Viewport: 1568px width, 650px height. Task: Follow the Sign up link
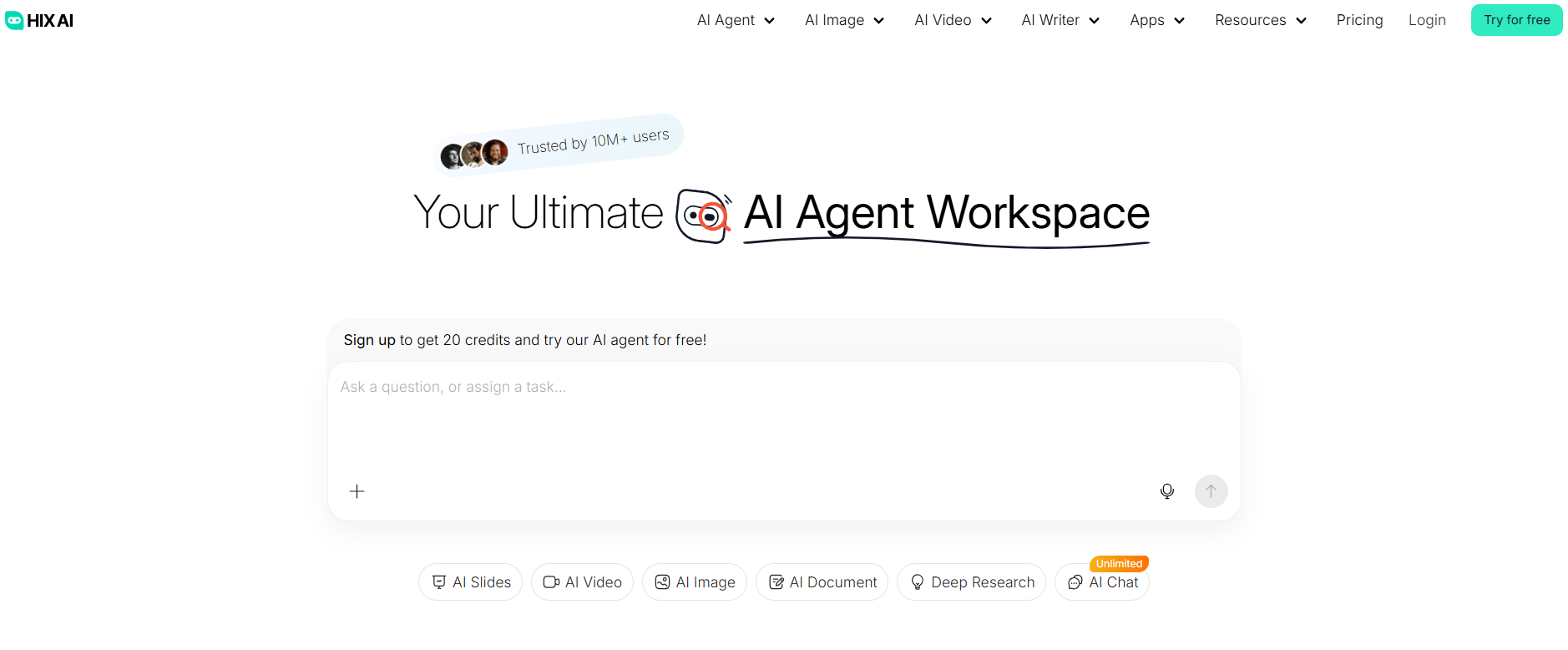tap(369, 340)
